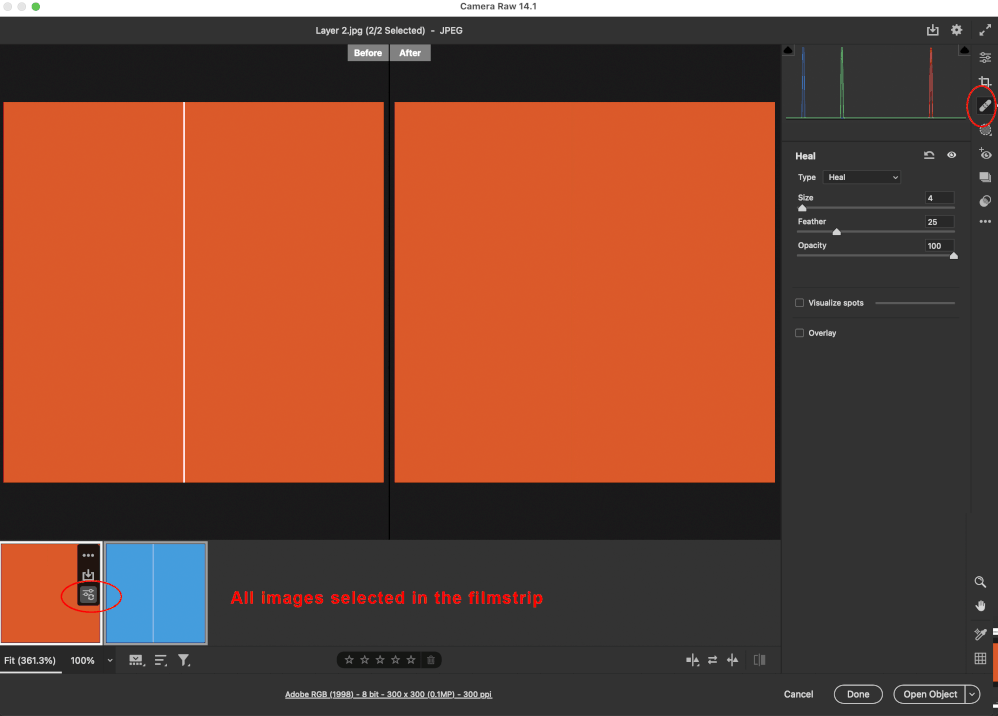Select the Hand tool
Viewport: 998px width, 716px height.
pyautogui.click(x=980, y=605)
